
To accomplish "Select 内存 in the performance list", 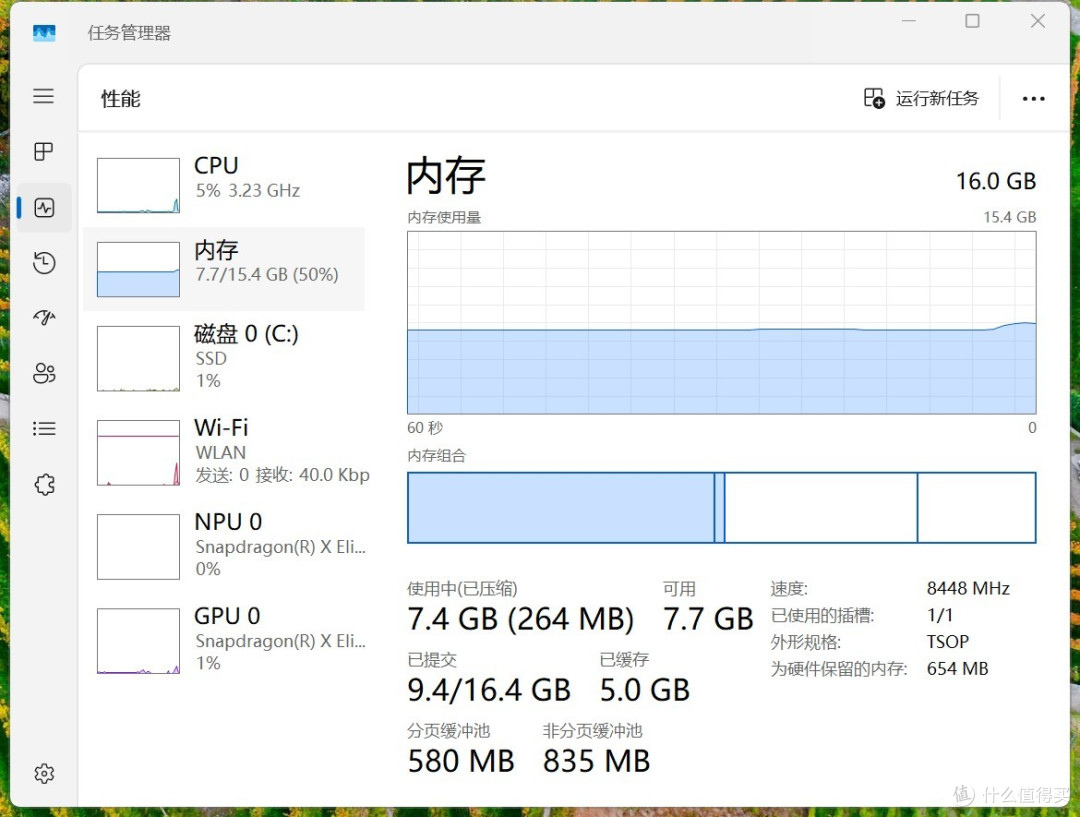I will tap(224, 269).
